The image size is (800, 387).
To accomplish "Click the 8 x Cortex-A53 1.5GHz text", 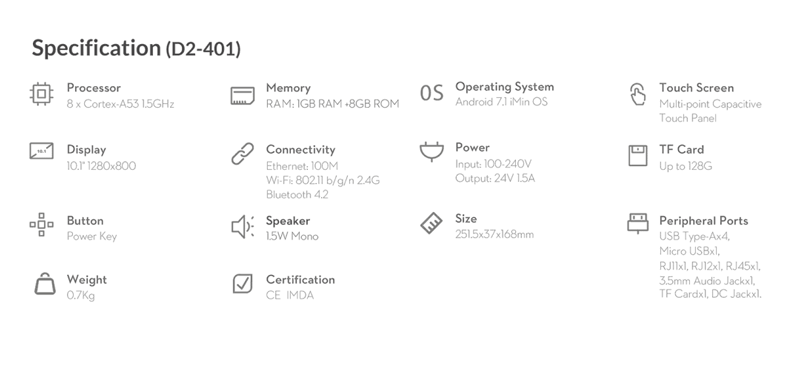I will point(120,104).
